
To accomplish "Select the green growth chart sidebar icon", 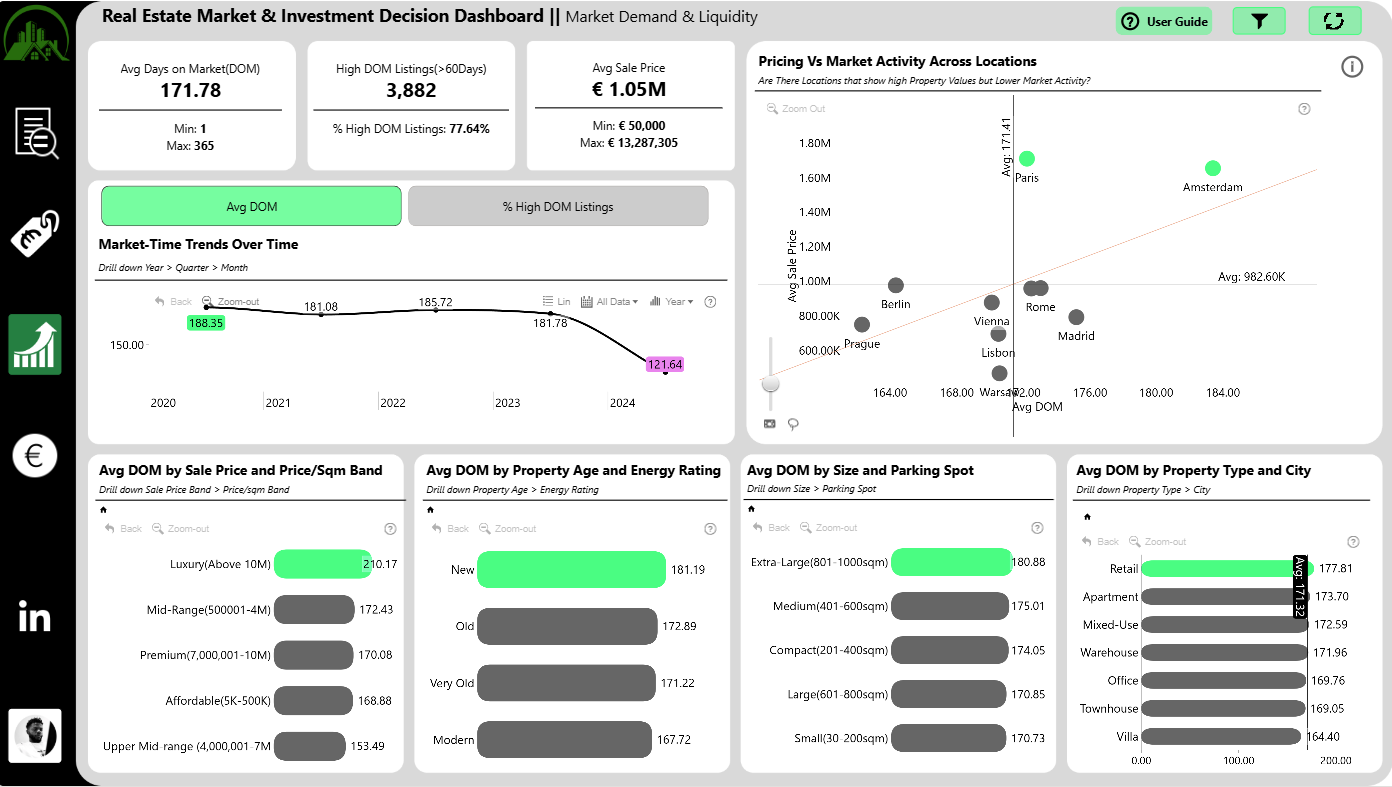I will point(35,345).
